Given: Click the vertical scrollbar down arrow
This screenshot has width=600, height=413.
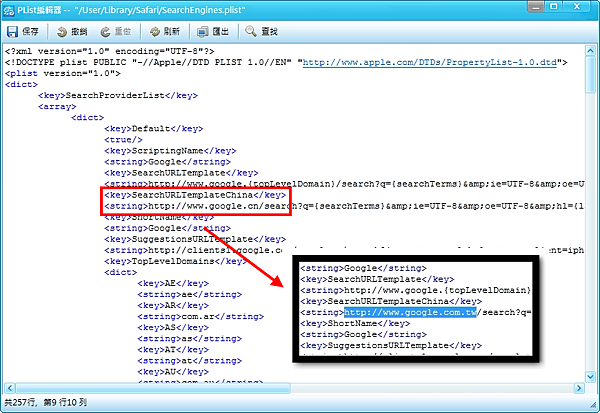Looking at the screenshot, I should point(590,377).
